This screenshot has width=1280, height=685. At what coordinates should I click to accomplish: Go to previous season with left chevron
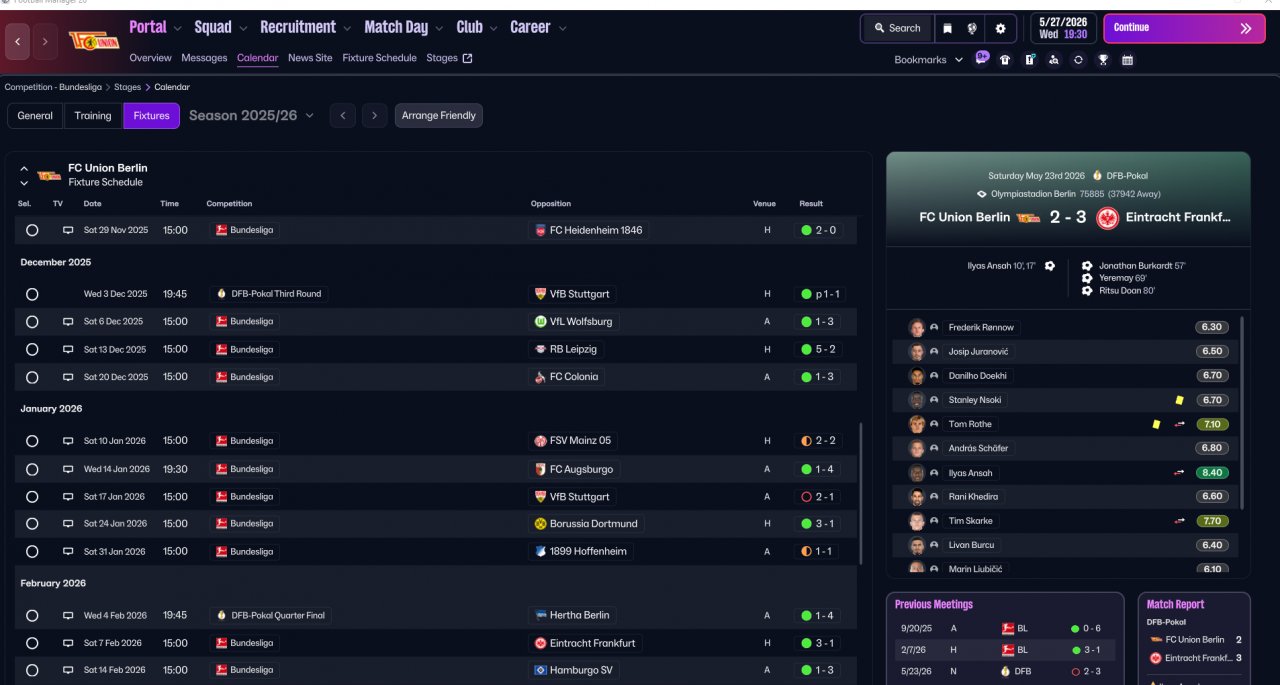(343, 116)
